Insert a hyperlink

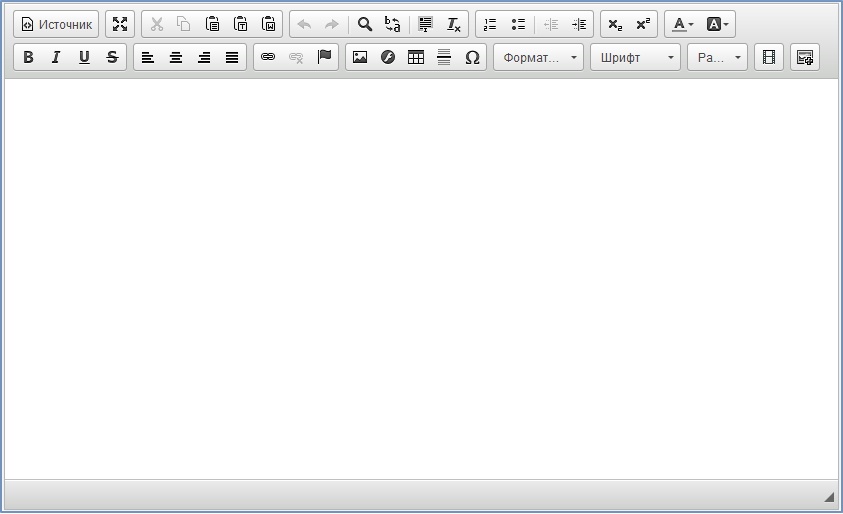pos(268,57)
